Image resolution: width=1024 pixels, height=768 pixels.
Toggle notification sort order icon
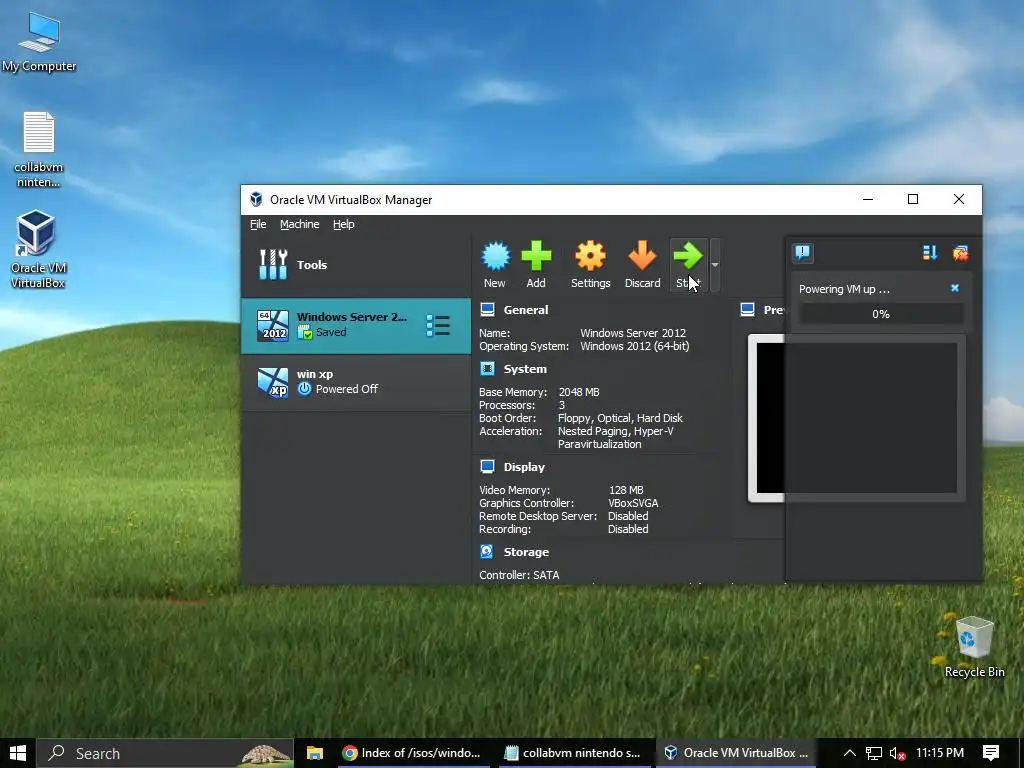pyautogui.click(x=930, y=253)
